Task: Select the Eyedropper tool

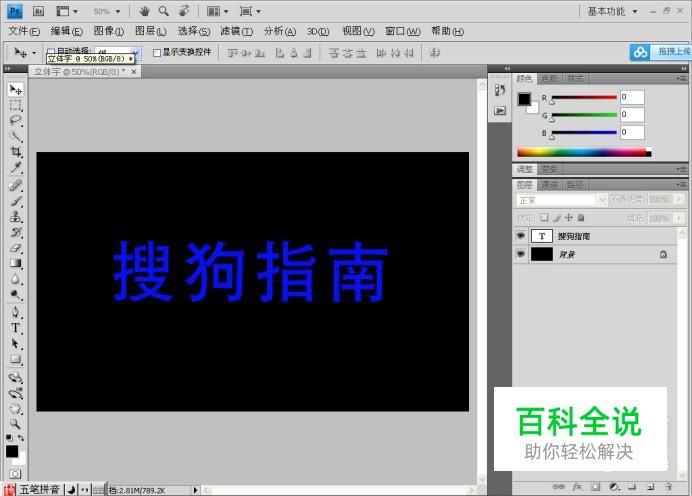Action: tap(15, 167)
